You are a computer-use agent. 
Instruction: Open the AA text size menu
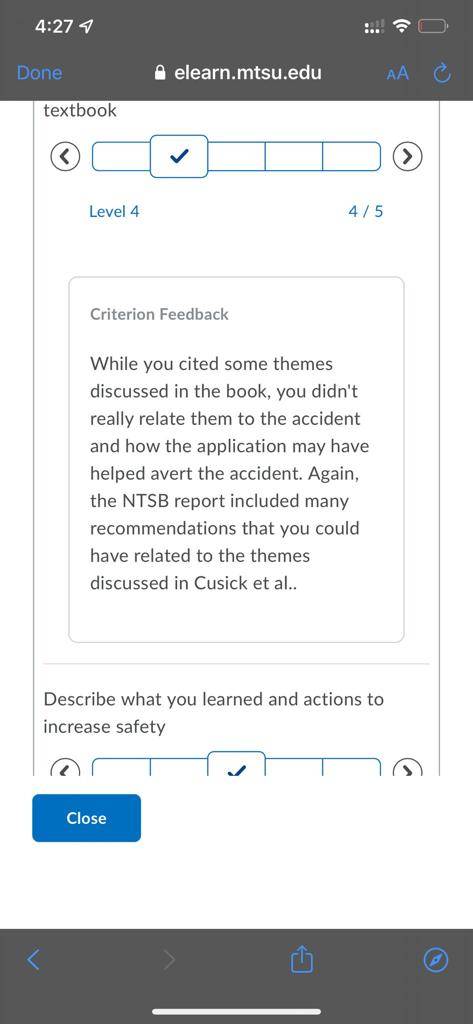point(398,73)
